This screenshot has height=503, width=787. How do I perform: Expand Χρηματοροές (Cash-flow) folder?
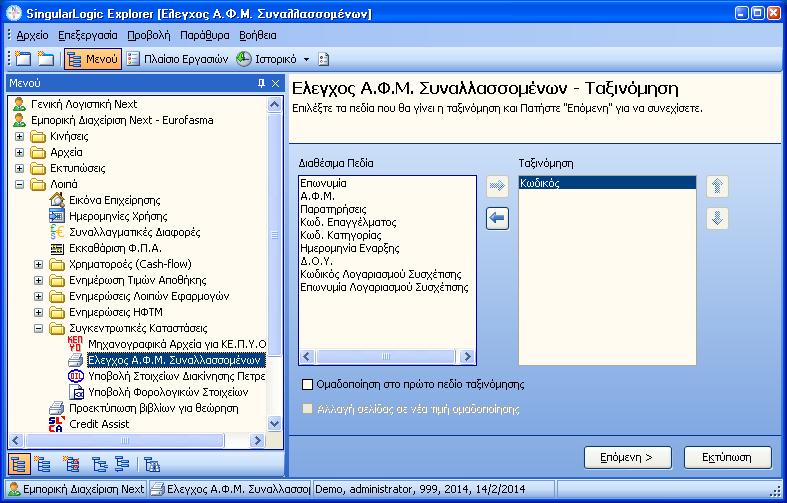(x=38, y=264)
